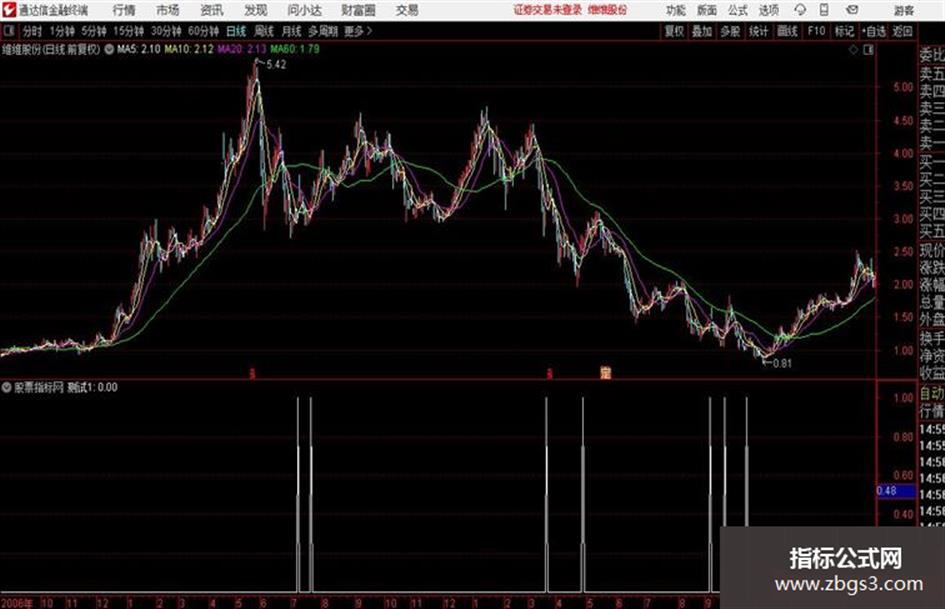Toggle the right info panel icon
This screenshot has width=945, height=609.
coord(868,50)
